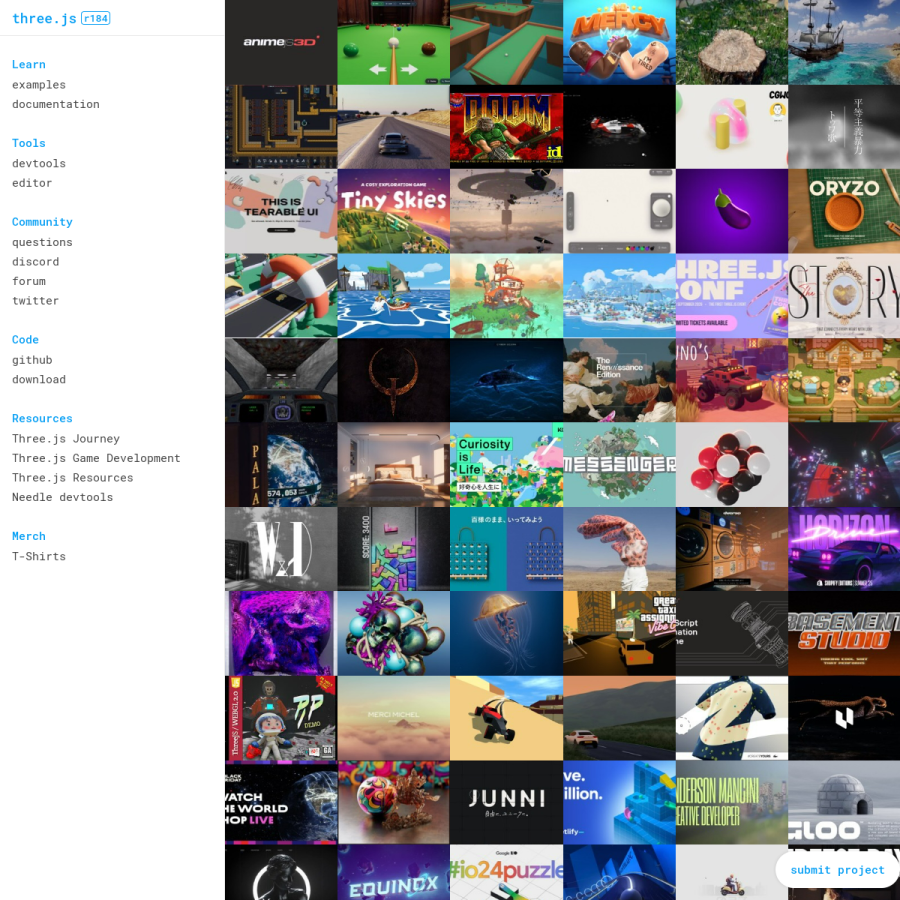Go to devtools under Tools
The image size is (900, 900).
(x=39, y=163)
